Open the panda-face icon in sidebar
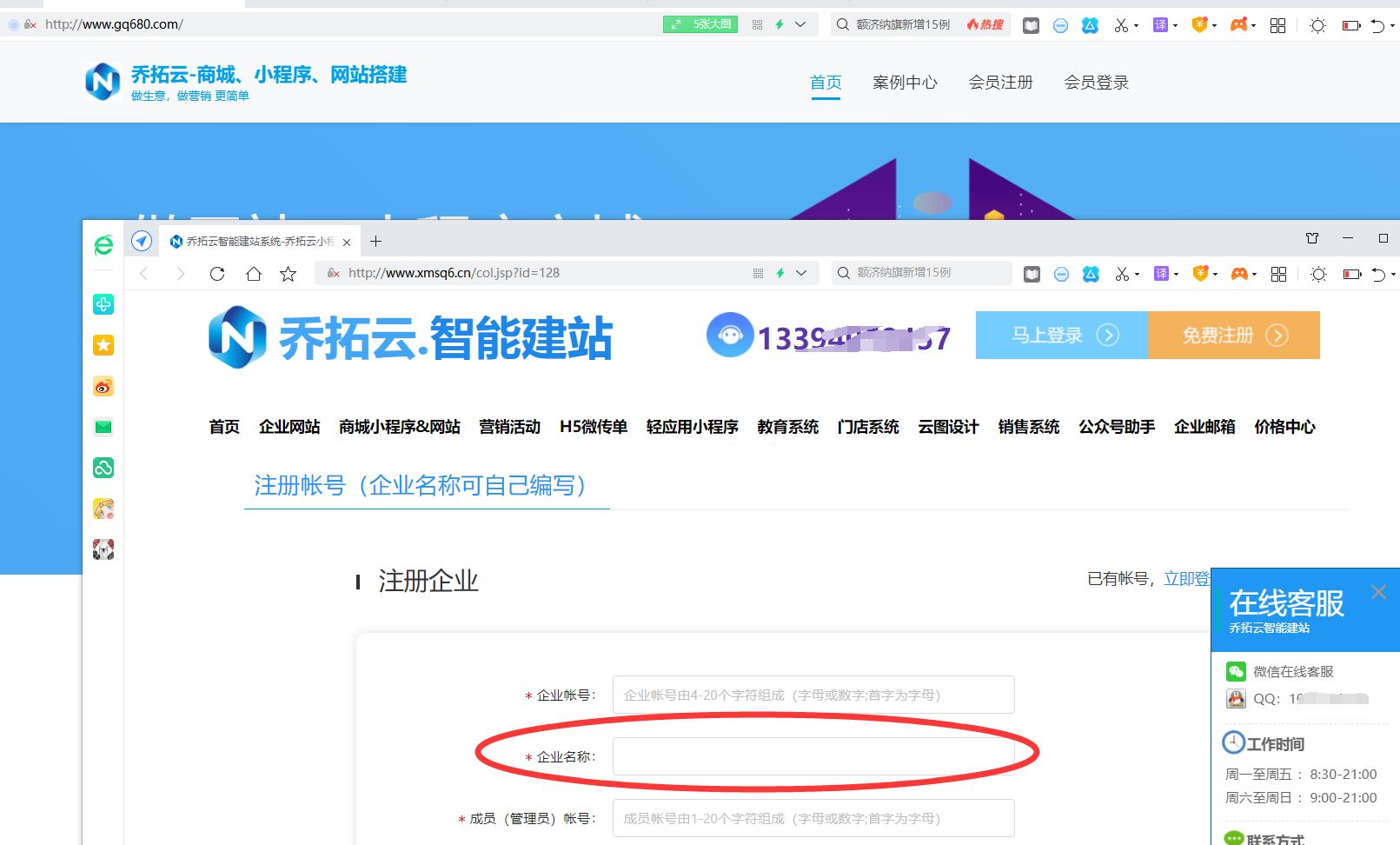Viewport: 1400px width, 845px height. pos(103,549)
